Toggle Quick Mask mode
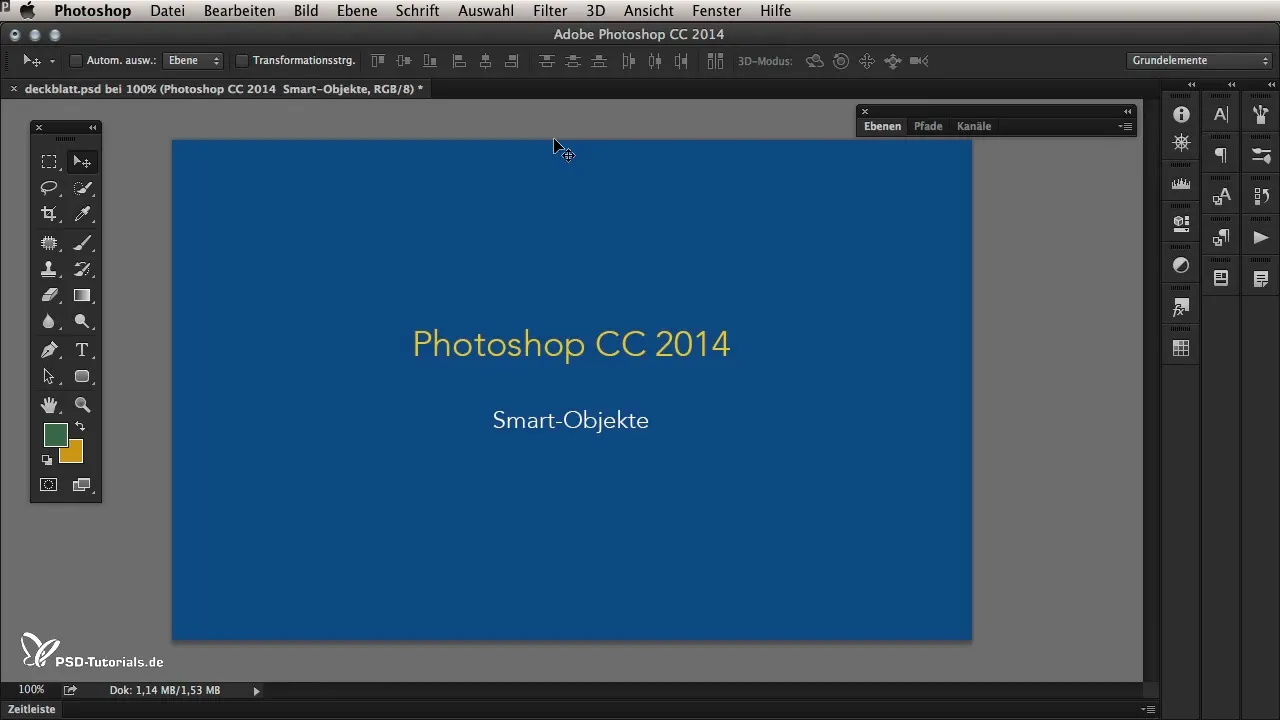The width and height of the screenshot is (1280, 720). pyautogui.click(x=48, y=485)
